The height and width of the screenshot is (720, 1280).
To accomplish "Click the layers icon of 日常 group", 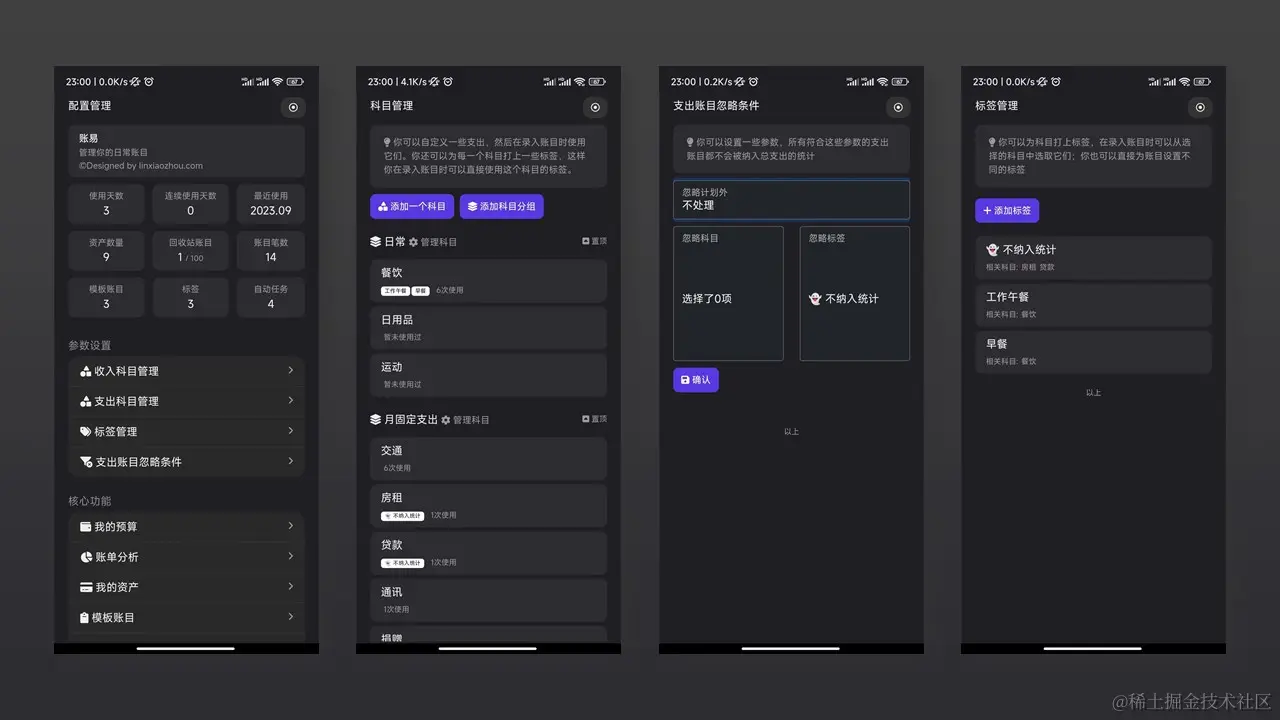I will 376,242.
